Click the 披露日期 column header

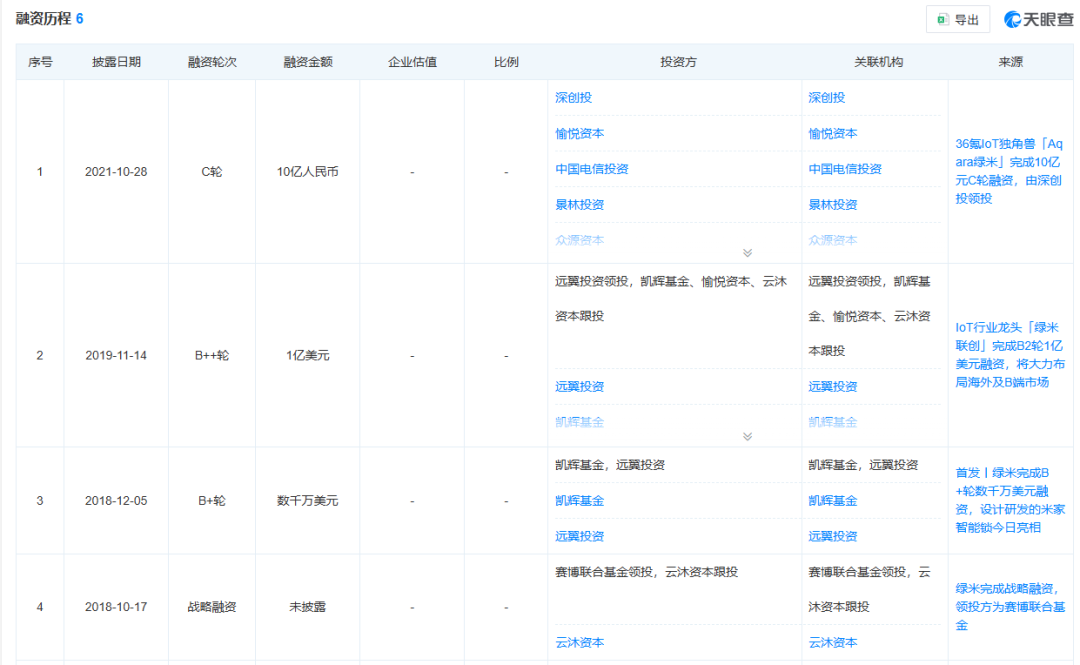coord(116,62)
